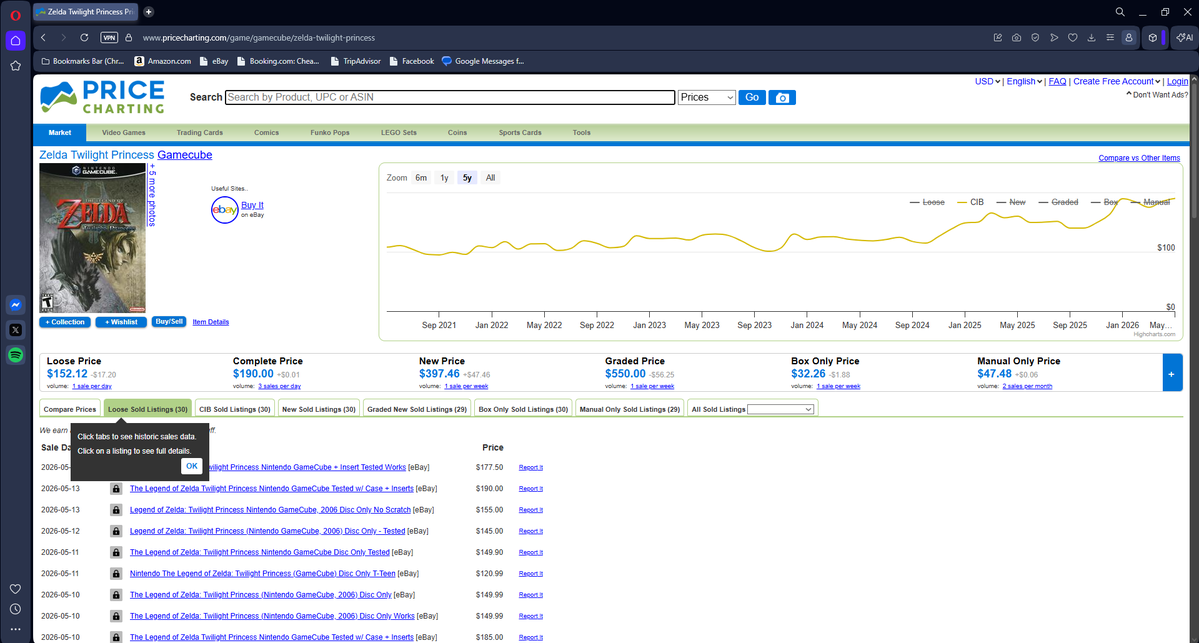
Task: Dismiss tooltip with OK button
Action: (x=192, y=466)
